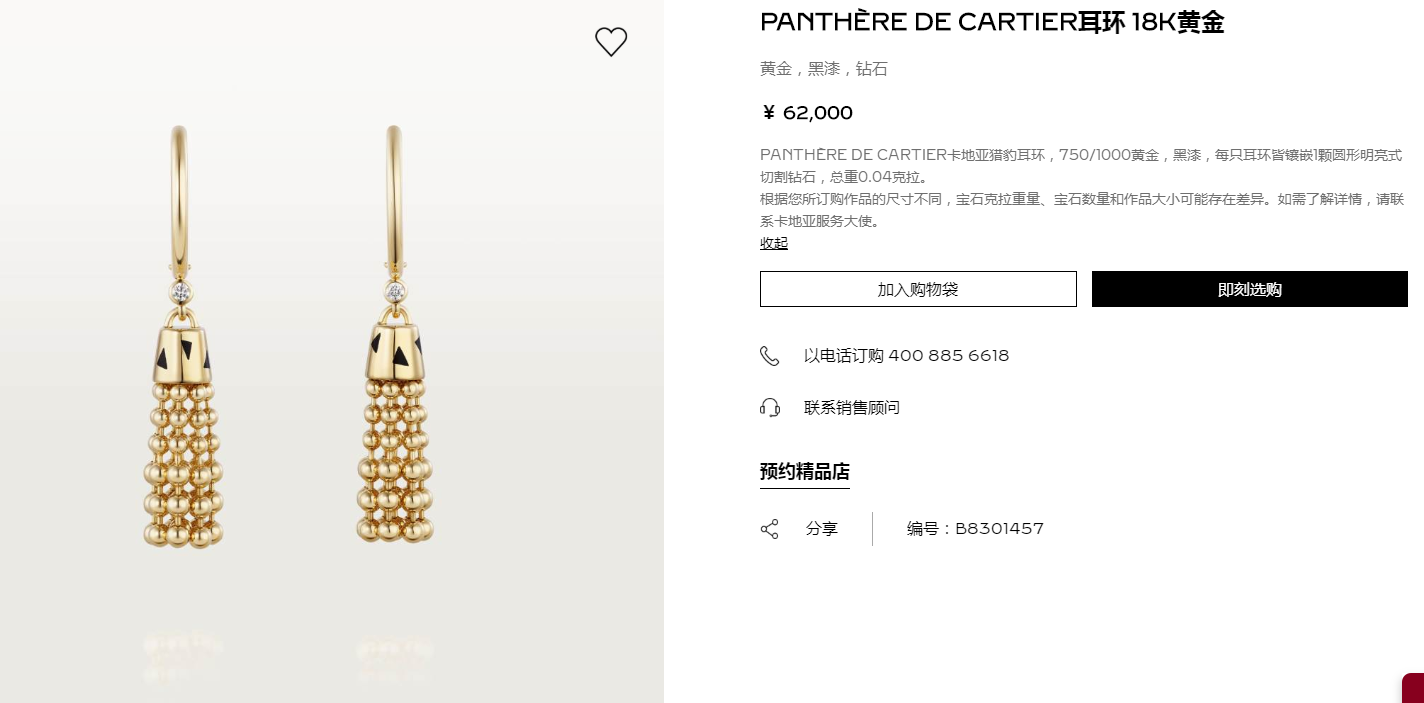The height and width of the screenshot is (703, 1424).
Task: Click the product description paragraph
Action: (1083, 188)
